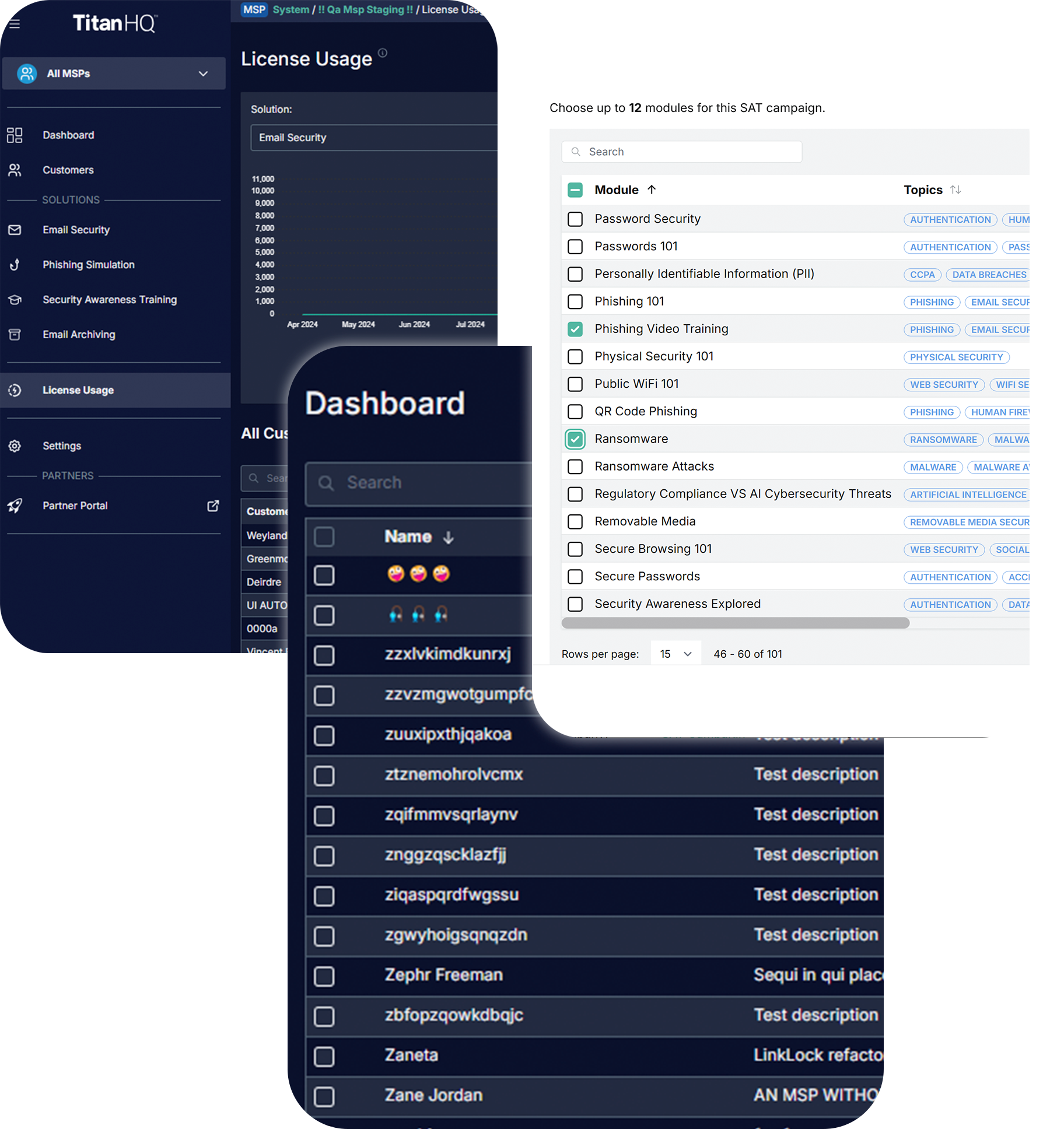This screenshot has width=1064, height=1129.
Task: Open the Rows per page dropdown
Action: point(675,654)
